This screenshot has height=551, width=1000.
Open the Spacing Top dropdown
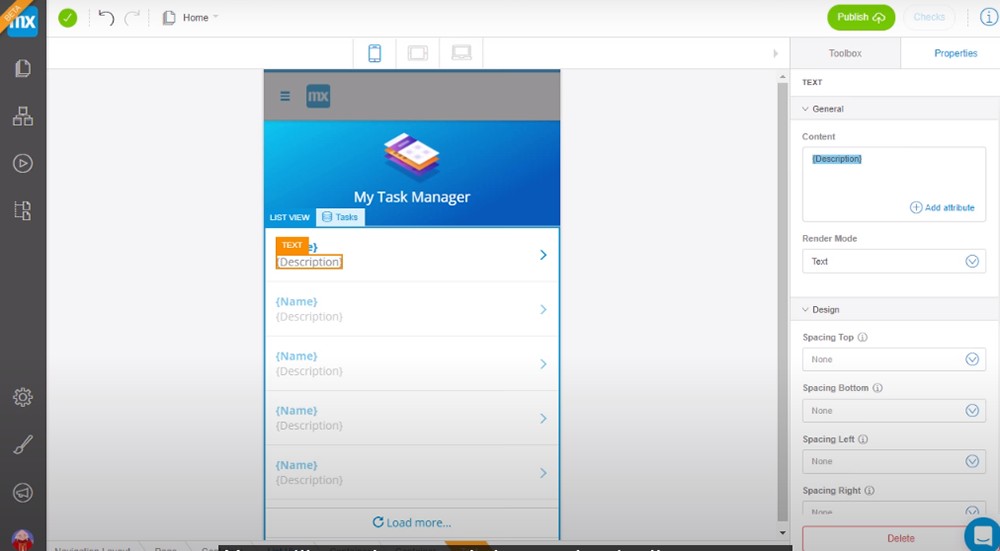[x=894, y=359]
